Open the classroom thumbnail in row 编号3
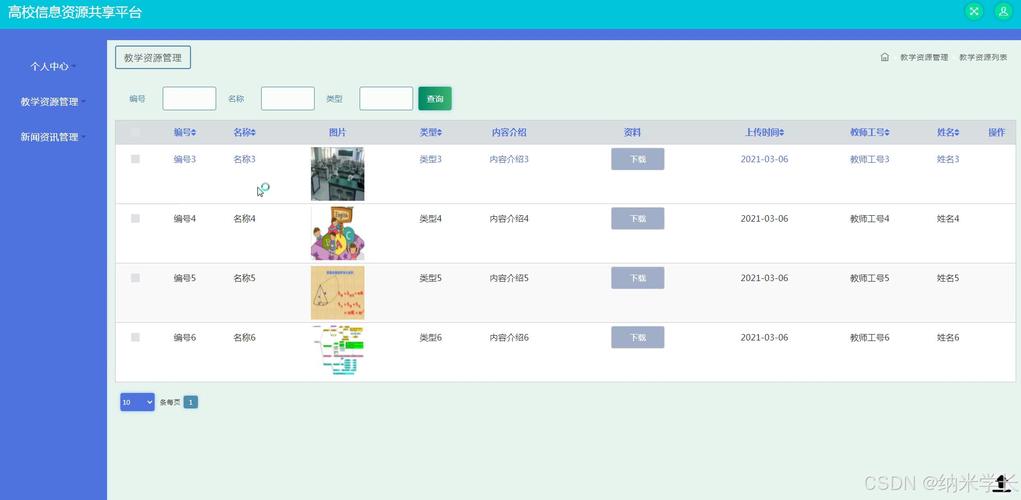This screenshot has width=1021, height=500. click(337, 174)
